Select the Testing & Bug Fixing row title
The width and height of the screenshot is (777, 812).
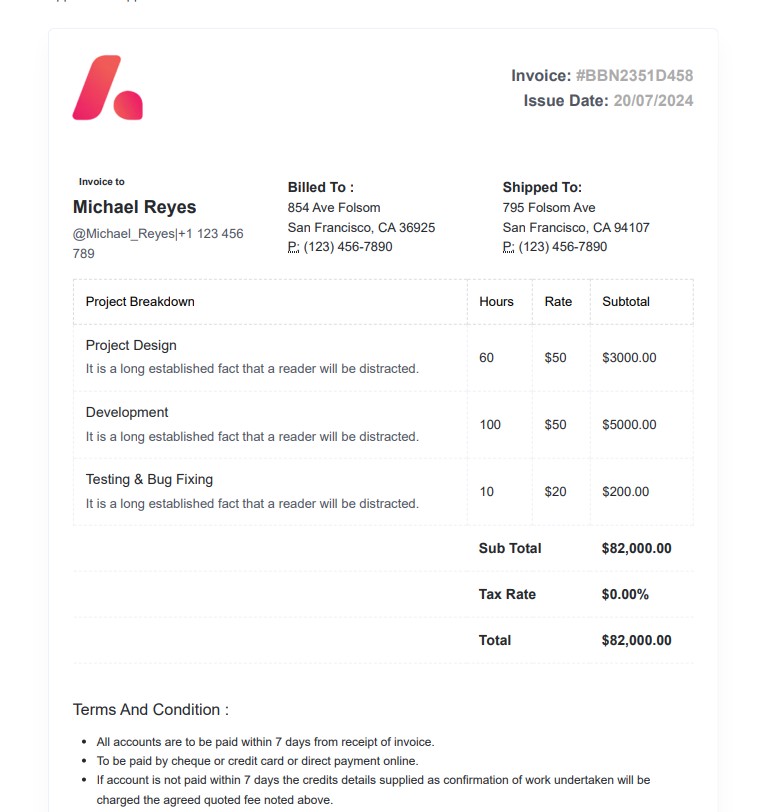pos(149,480)
